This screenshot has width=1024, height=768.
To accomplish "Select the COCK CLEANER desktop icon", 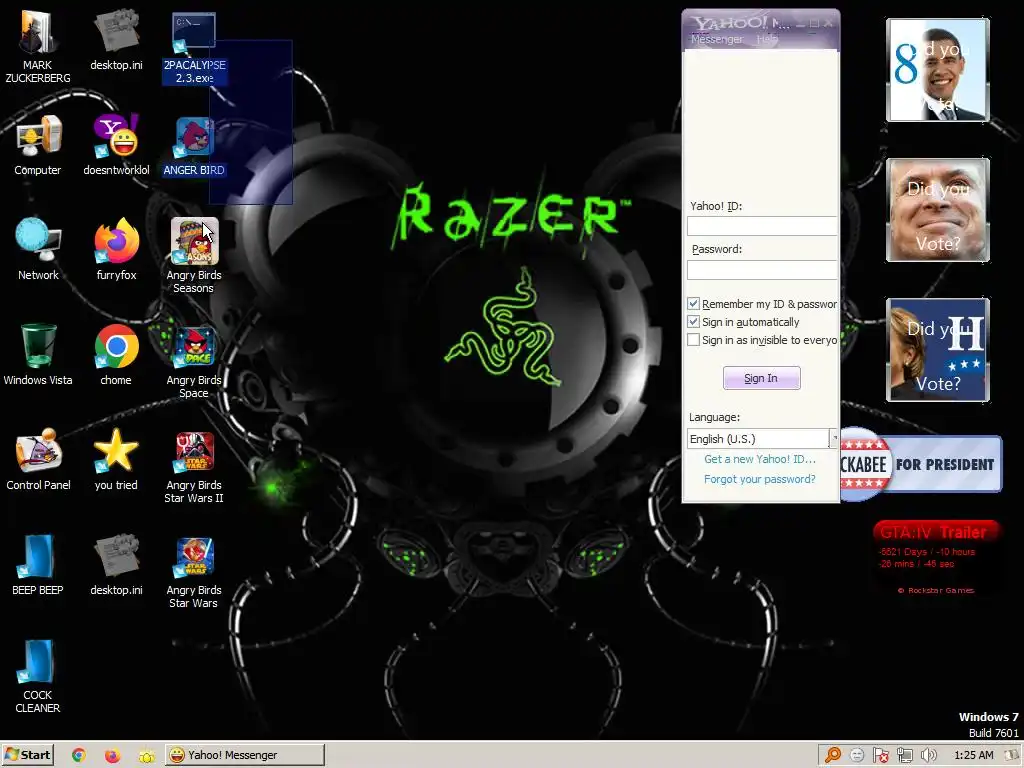I will 38,676.
